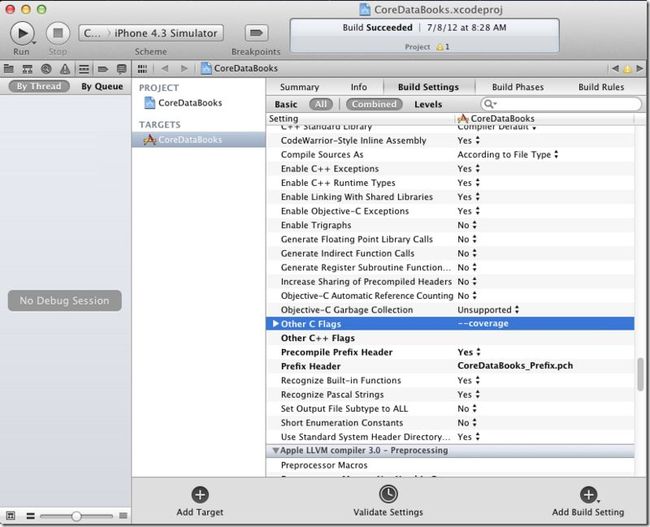The height and width of the screenshot is (527, 650).
Task: Open the Project navigator folder icon
Action: tap(9, 69)
